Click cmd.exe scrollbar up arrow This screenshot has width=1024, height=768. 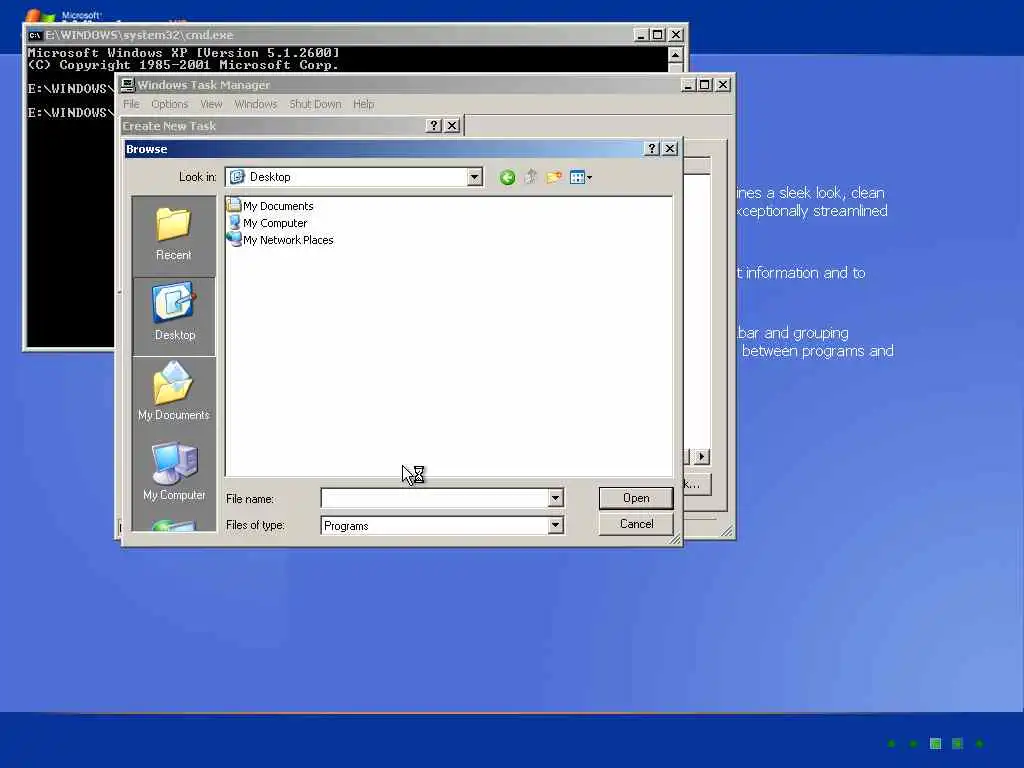coord(675,54)
